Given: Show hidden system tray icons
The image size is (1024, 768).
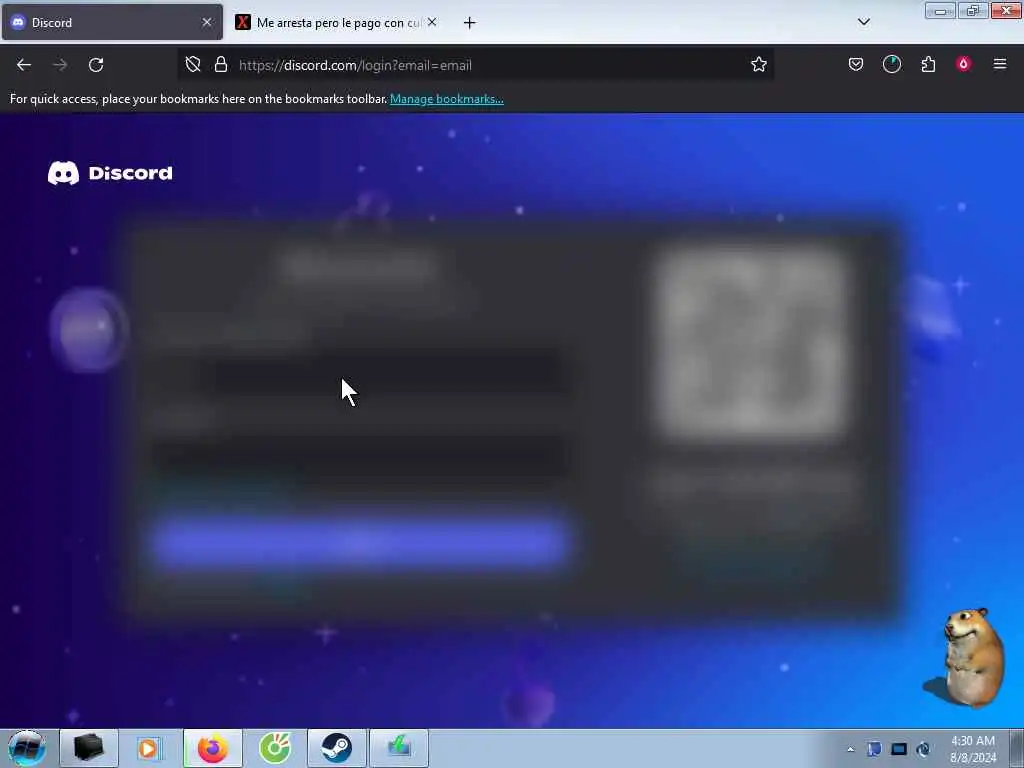Looking at the screenshot, I should (850, 749).
